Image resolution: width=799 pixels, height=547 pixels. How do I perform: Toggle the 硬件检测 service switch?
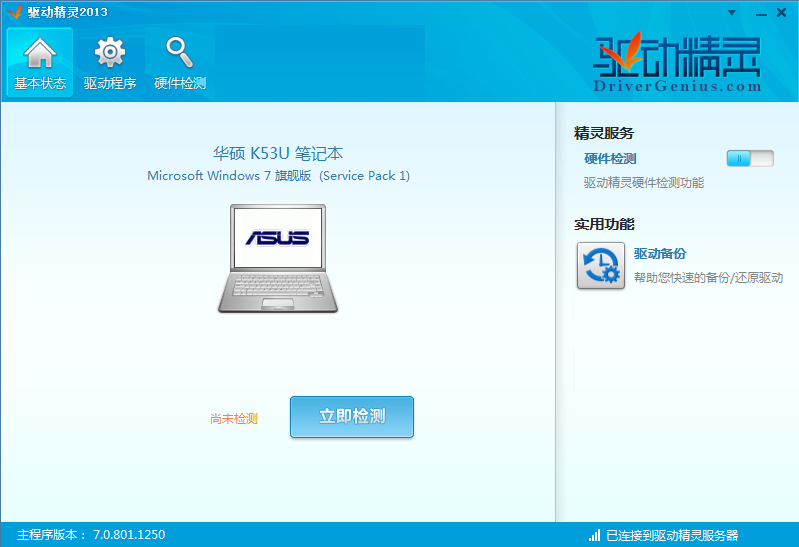[749, 158]
